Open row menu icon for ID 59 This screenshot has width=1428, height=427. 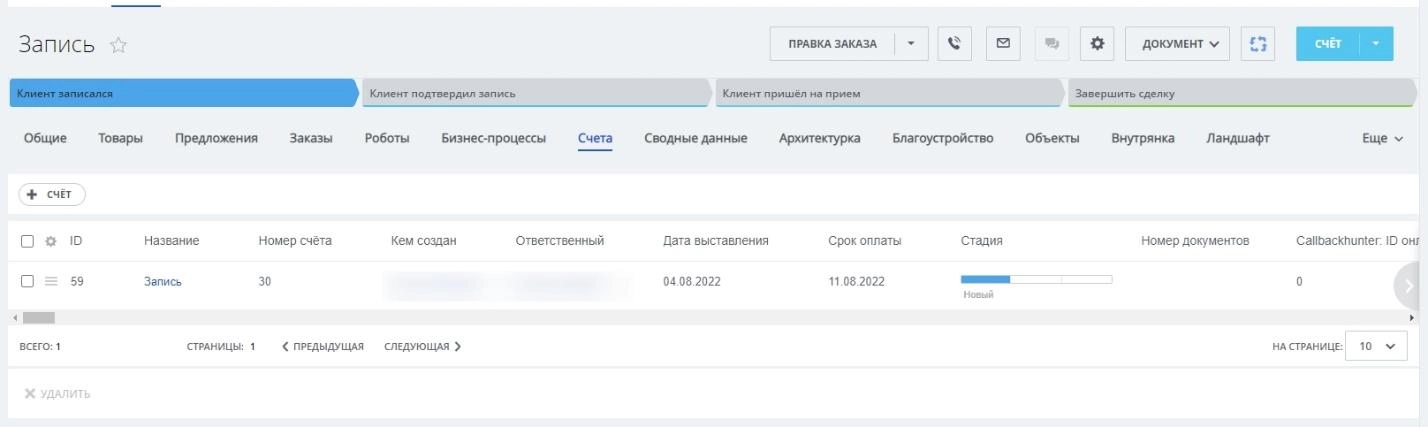(51, 282)
